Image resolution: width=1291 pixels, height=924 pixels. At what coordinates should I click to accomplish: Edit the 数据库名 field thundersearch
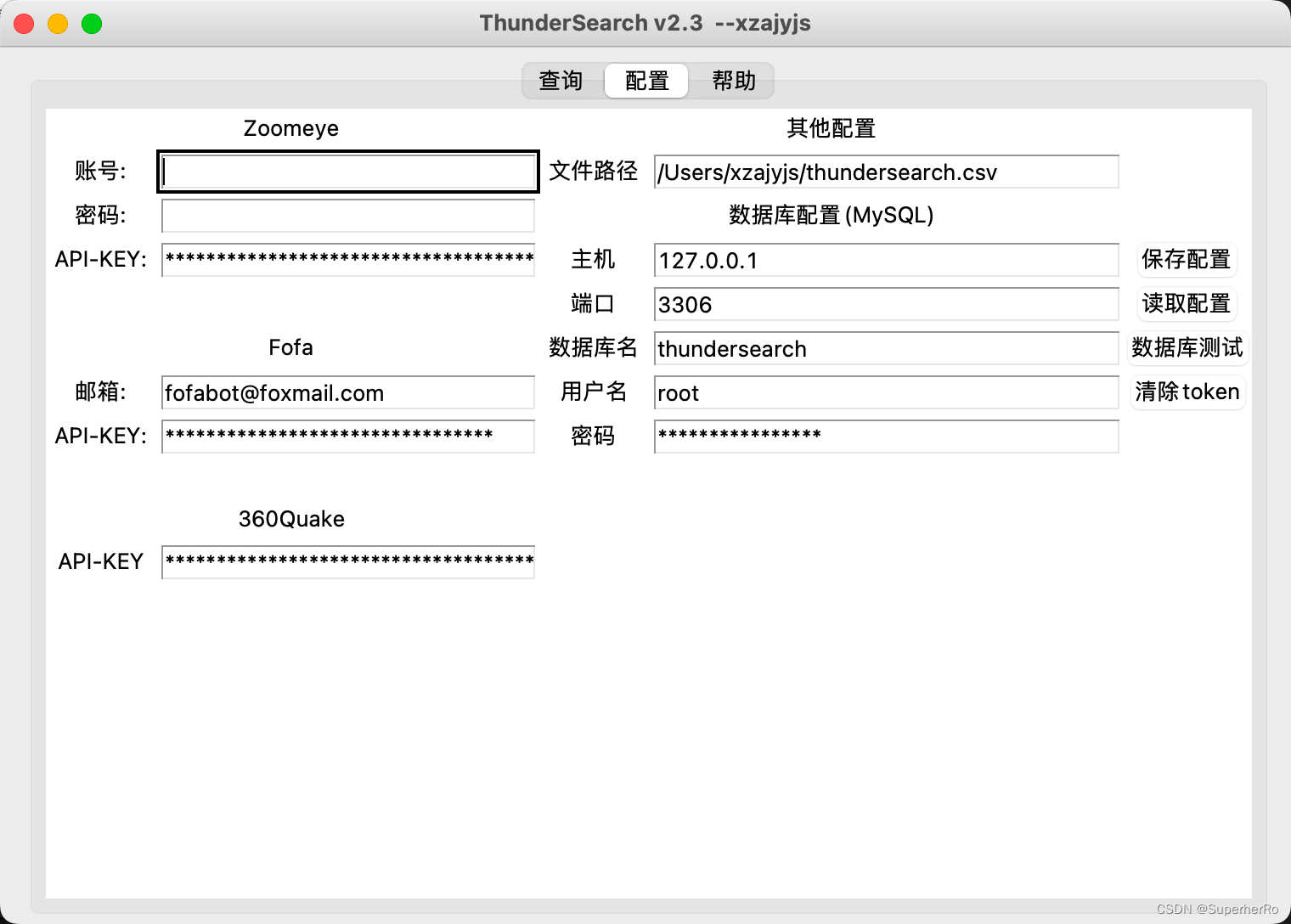coord(887,348)
